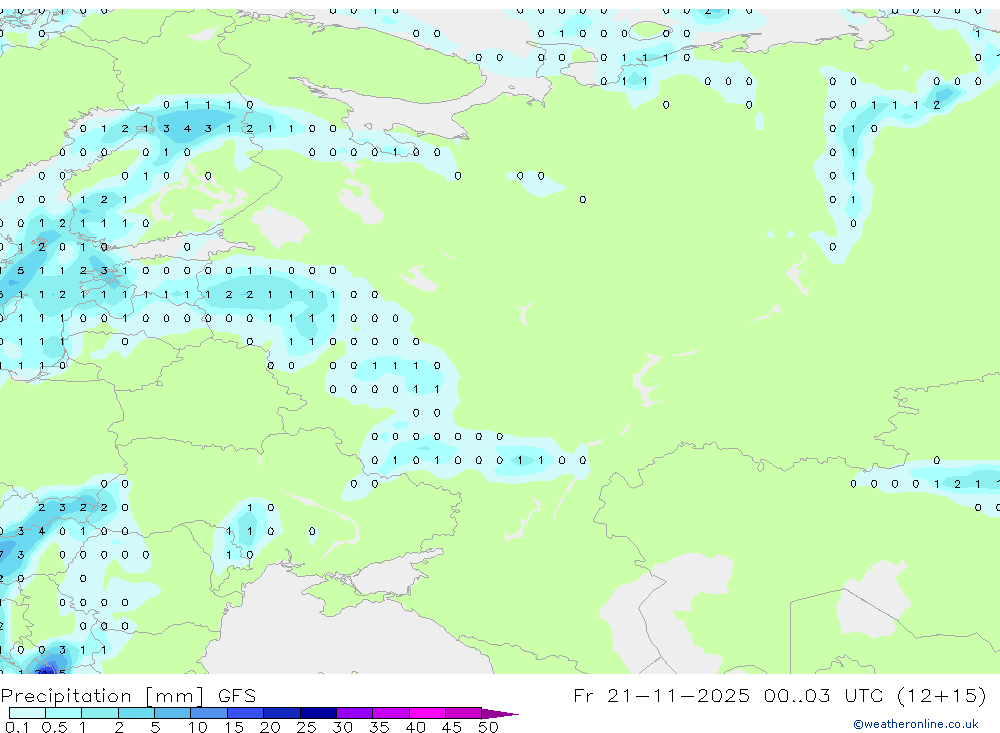Viewport: 1000px width, 733px height.
Task: Click the 'Precipitation [mm]' title text
Action: tap(103, 696)
